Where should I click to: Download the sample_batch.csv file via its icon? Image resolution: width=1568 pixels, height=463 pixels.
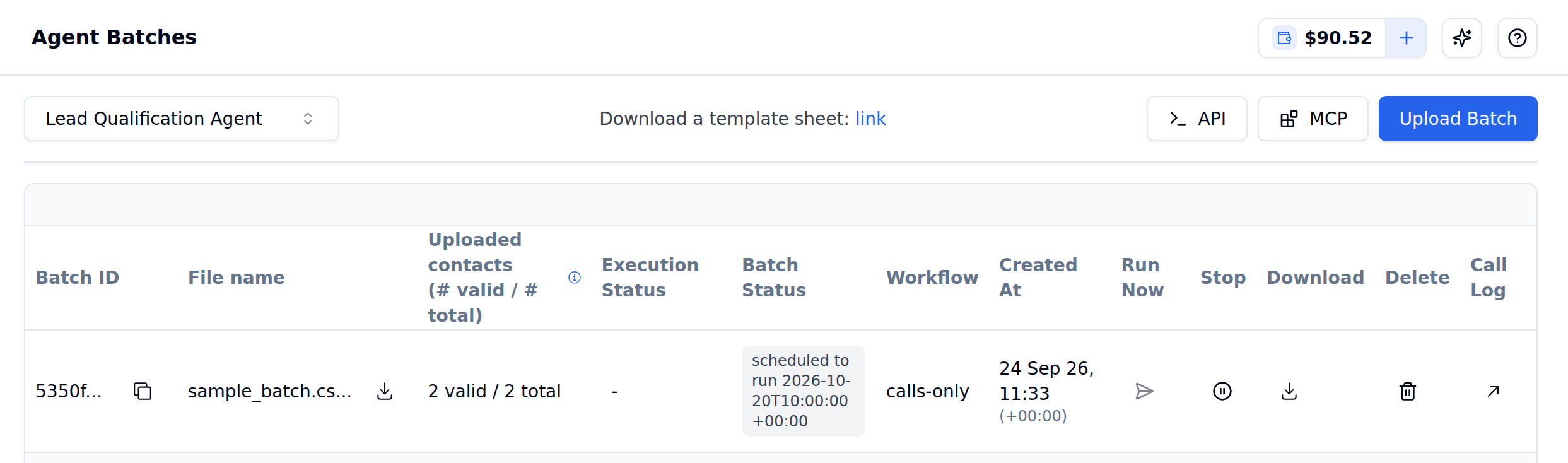point(385,391)
